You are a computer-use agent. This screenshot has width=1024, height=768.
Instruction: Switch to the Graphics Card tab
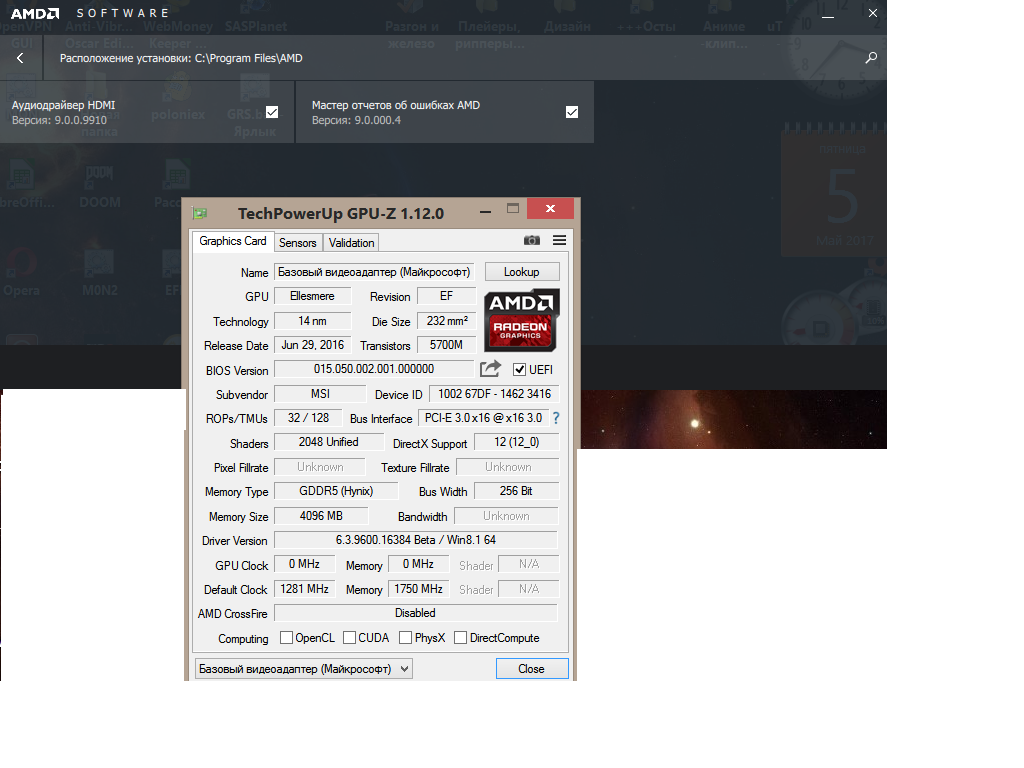(232, 241)
